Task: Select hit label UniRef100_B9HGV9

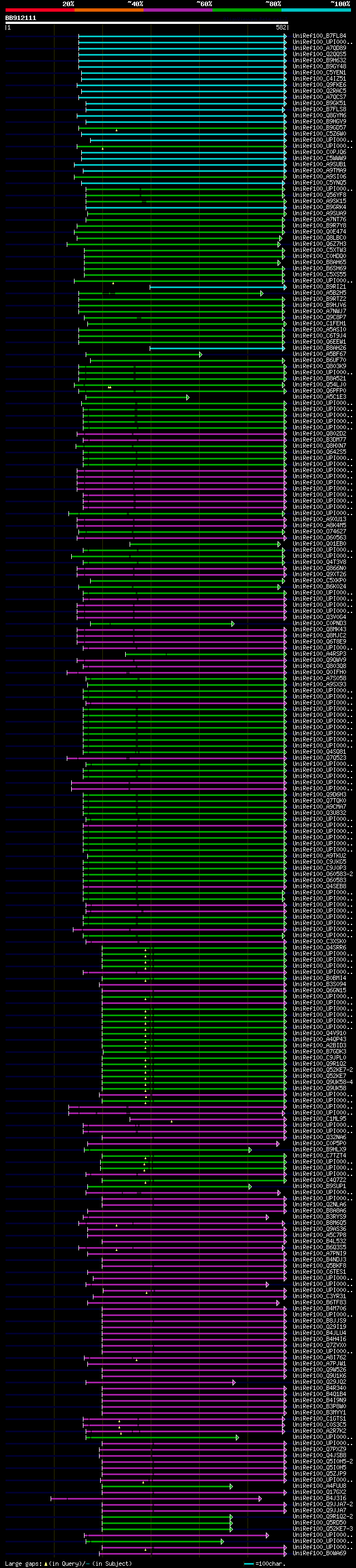Action: coord(319,121)
